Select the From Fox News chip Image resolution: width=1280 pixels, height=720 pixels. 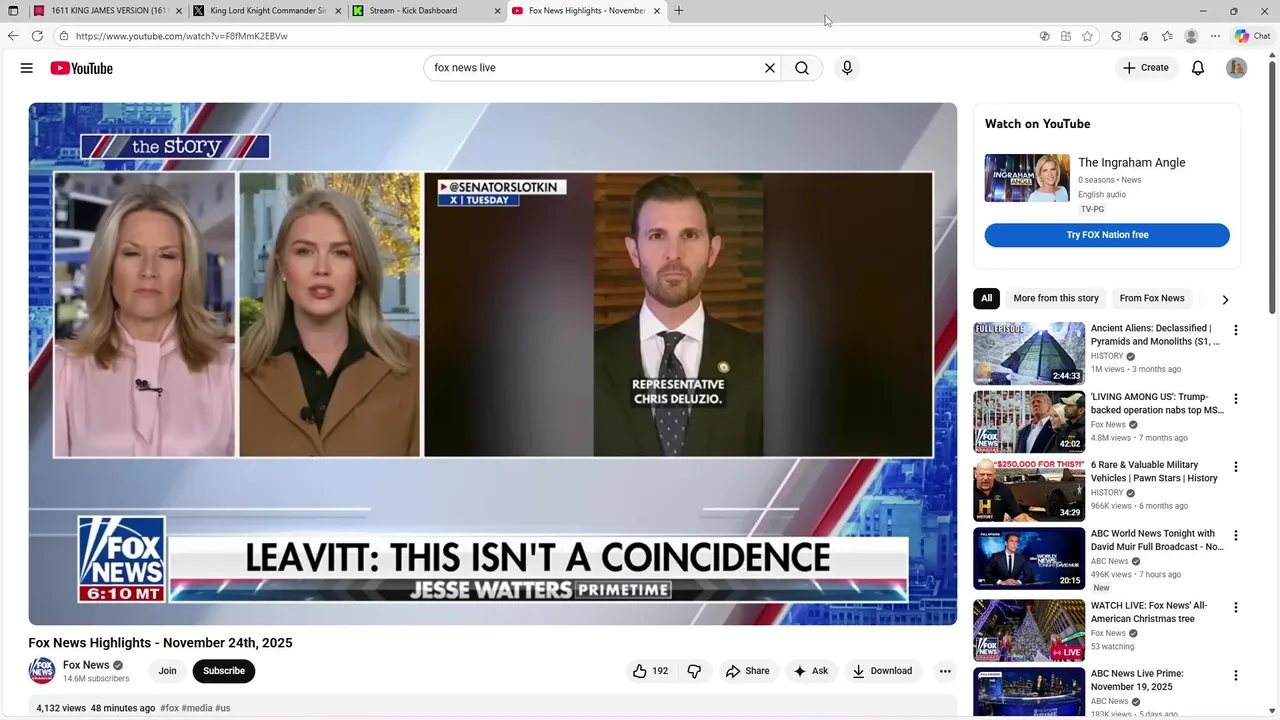(1152, 298)
